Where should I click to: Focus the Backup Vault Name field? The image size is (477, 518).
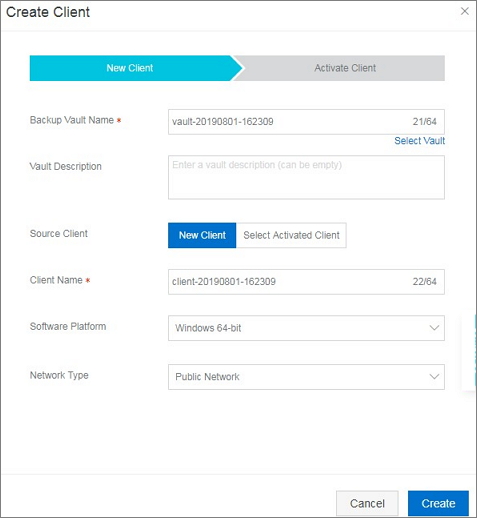(x=306, y=122)
